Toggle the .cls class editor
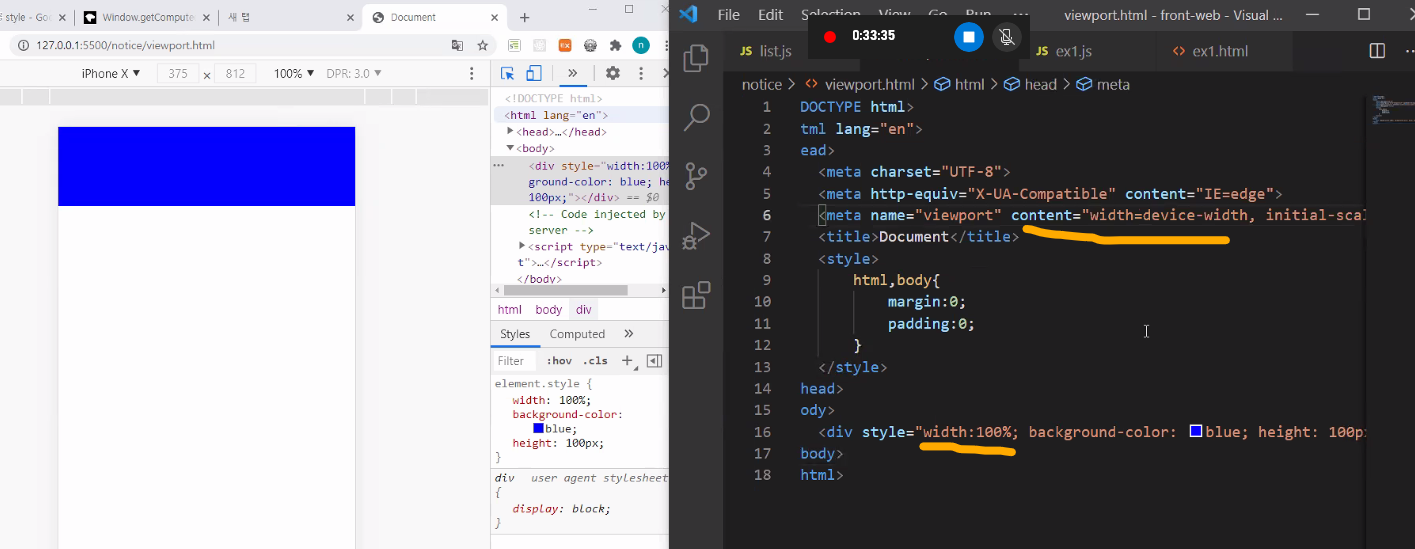 (x=597, y=361)
